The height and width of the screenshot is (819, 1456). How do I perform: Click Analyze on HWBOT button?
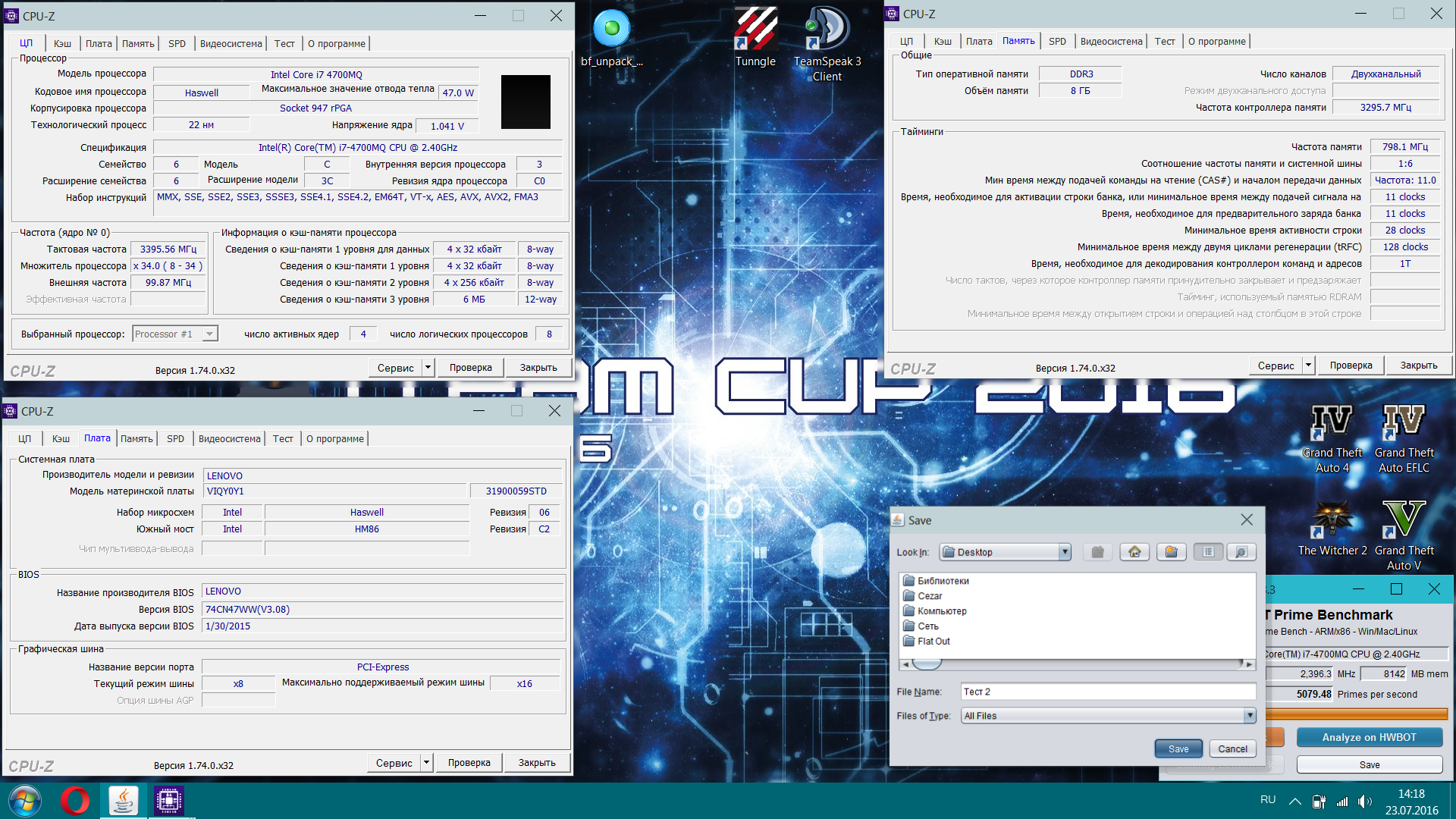point(1369,737)
